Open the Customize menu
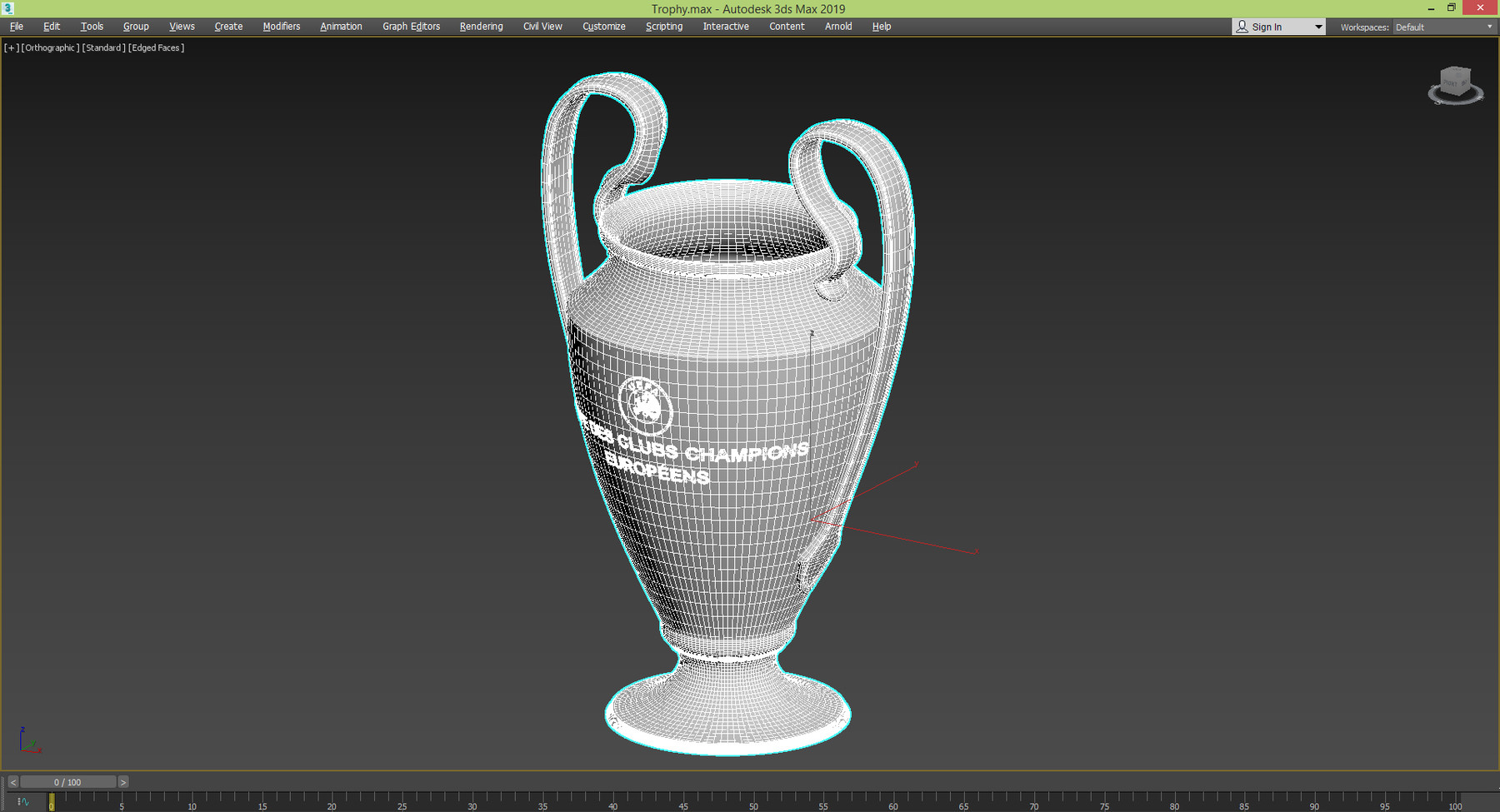The height and width of the screenshot is (812, 1500). 604,27
